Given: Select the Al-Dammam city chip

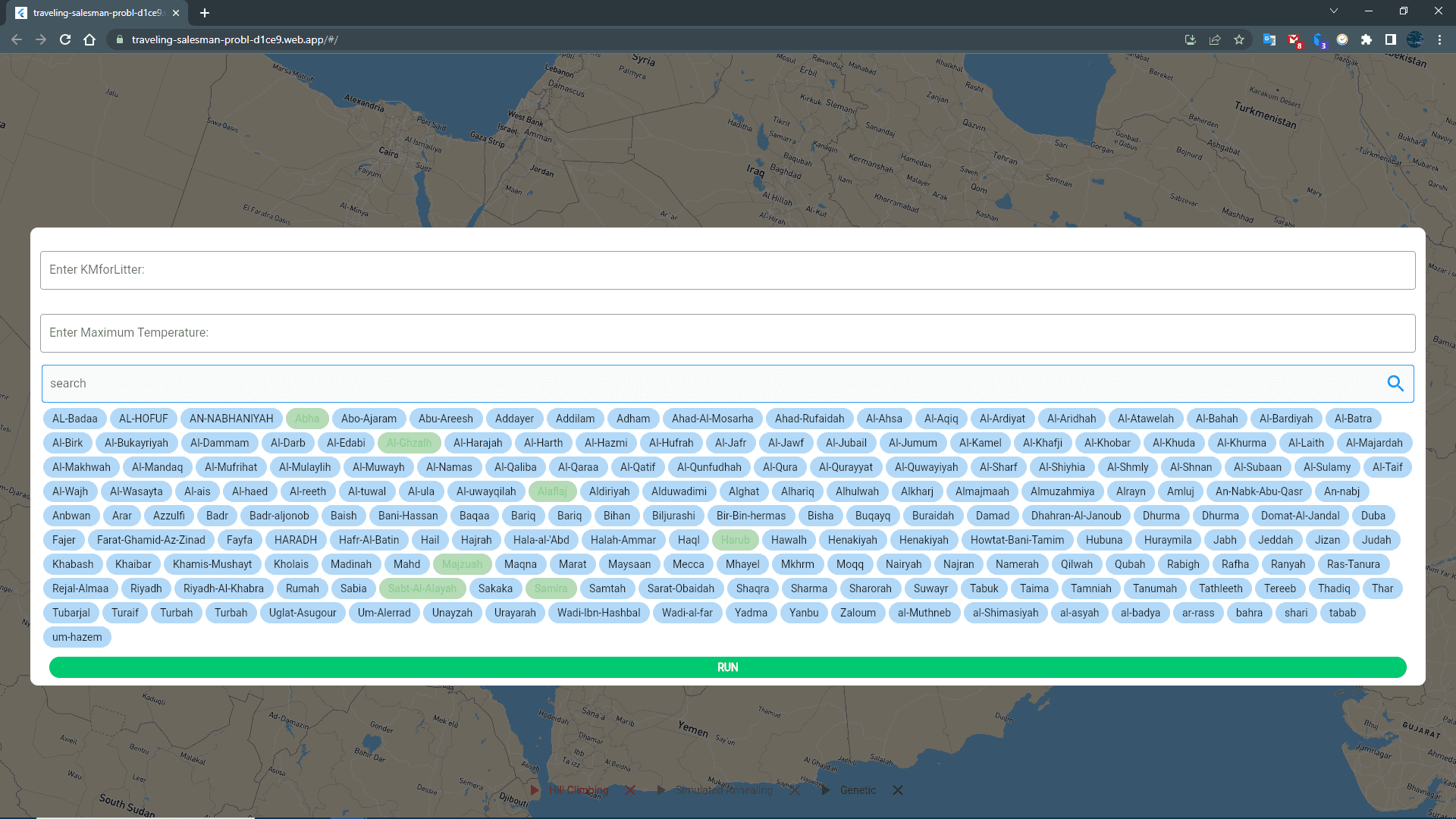Looking at the screenshot, I should point(219,443).
